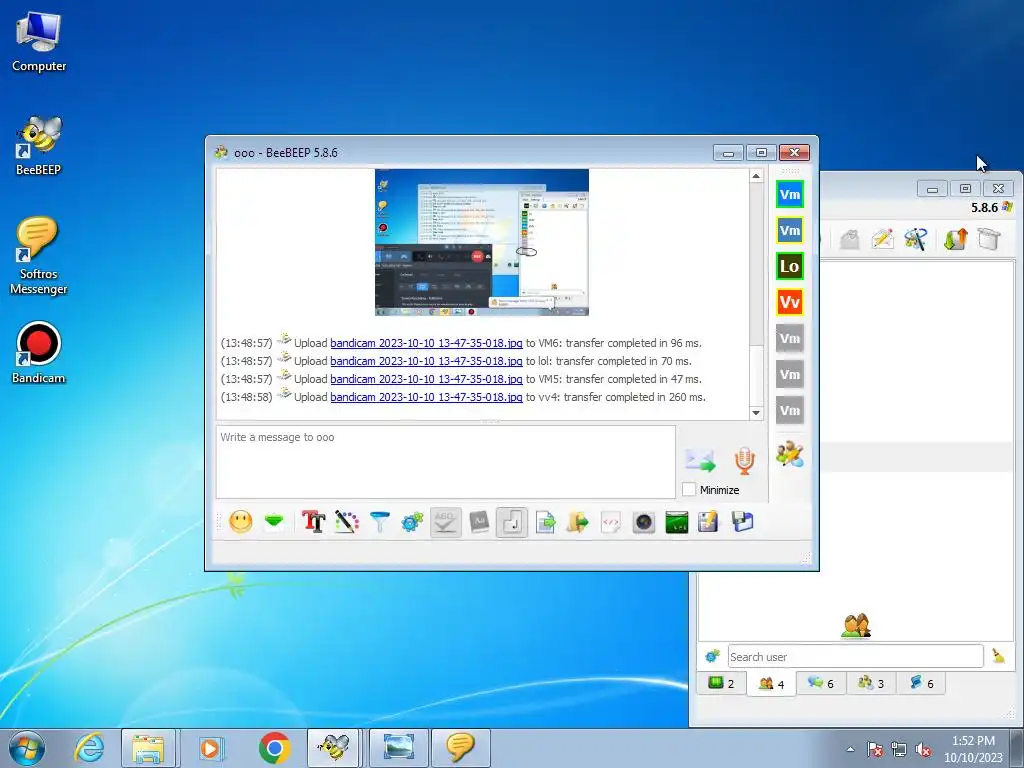Select the yellow-bordered Vm member avatar
This screenshot has width=1024, height=768.
[790, 230]
